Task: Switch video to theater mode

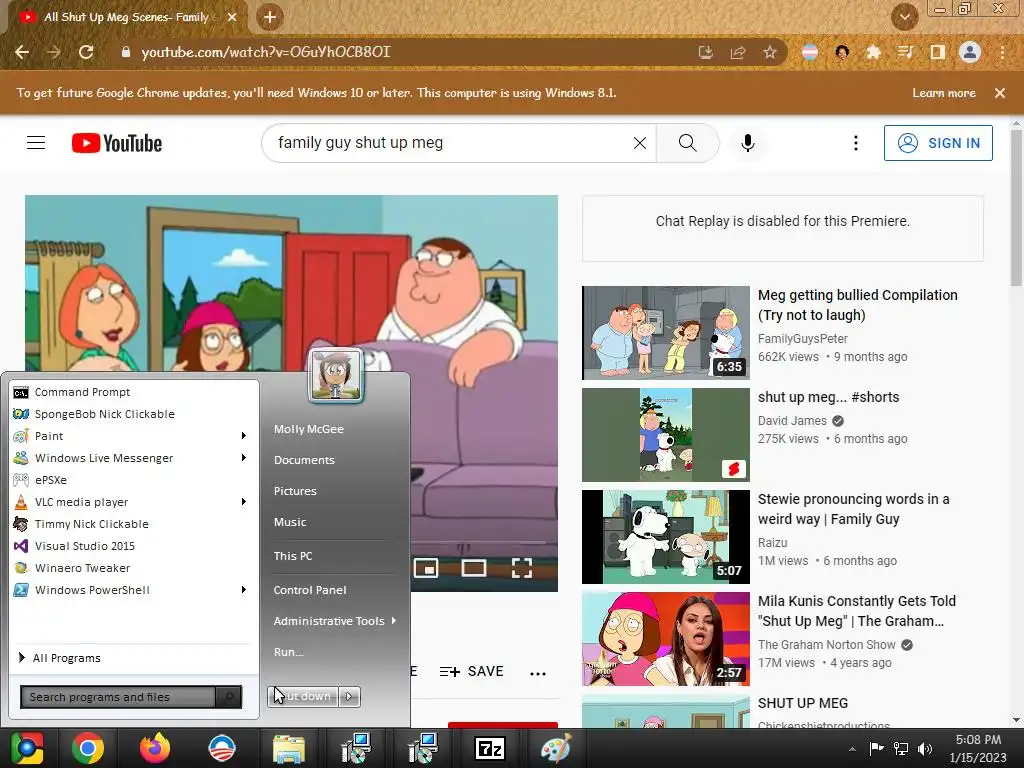Action: pyautogui.click(x=473, y=568)
